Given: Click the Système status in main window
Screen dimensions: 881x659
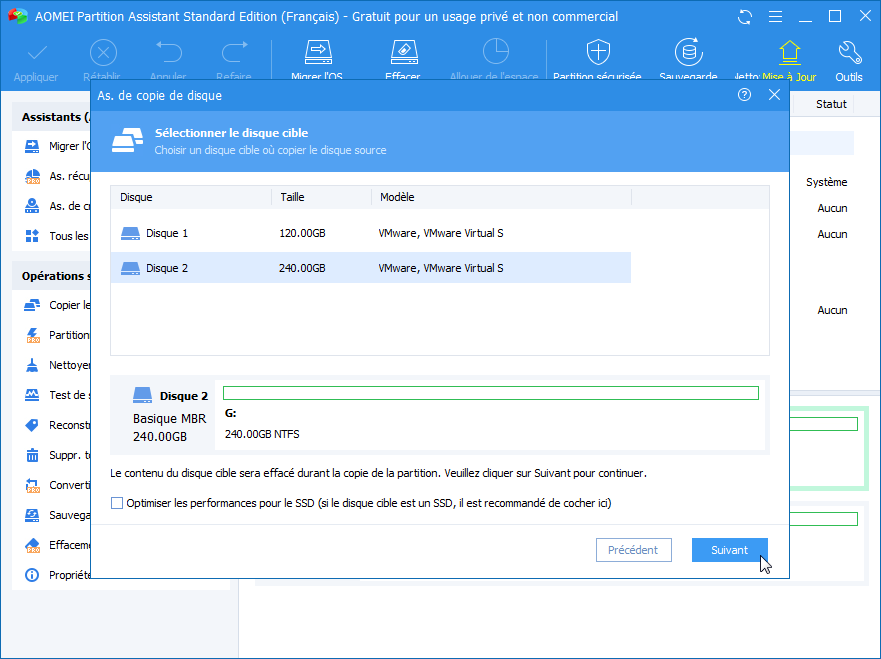Looking at the screenshot, I should point(826,182).
